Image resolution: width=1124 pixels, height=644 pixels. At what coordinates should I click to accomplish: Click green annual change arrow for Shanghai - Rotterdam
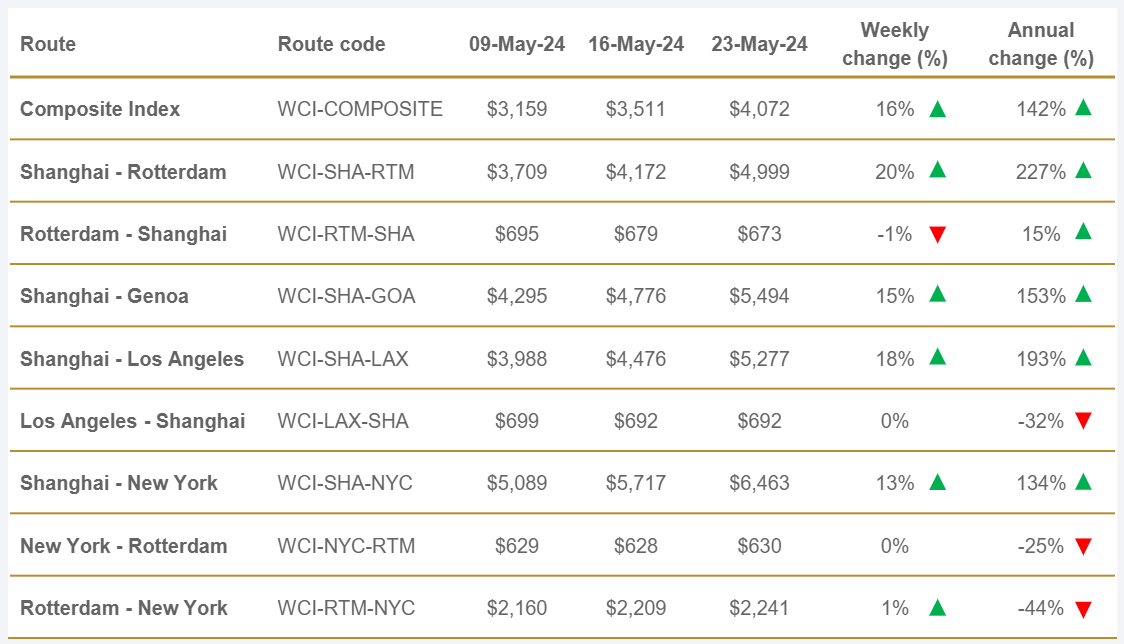(1083, 170)
